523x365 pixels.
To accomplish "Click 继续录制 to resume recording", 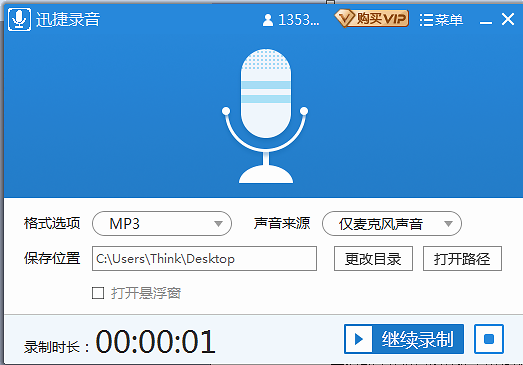I will [x=404, y=339].
